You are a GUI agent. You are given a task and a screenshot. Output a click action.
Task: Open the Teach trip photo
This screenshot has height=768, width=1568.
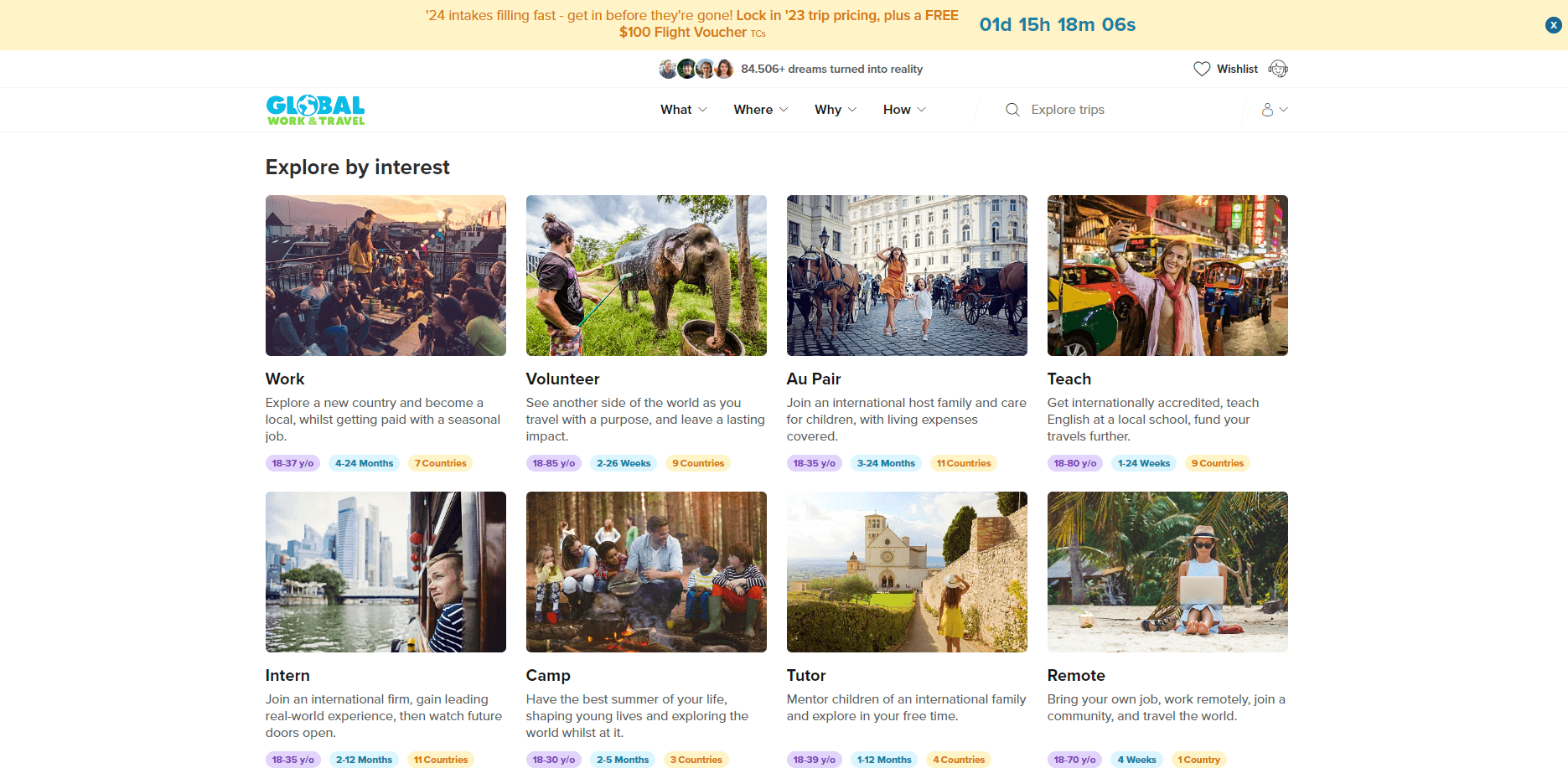click(x=1167, y=276)
